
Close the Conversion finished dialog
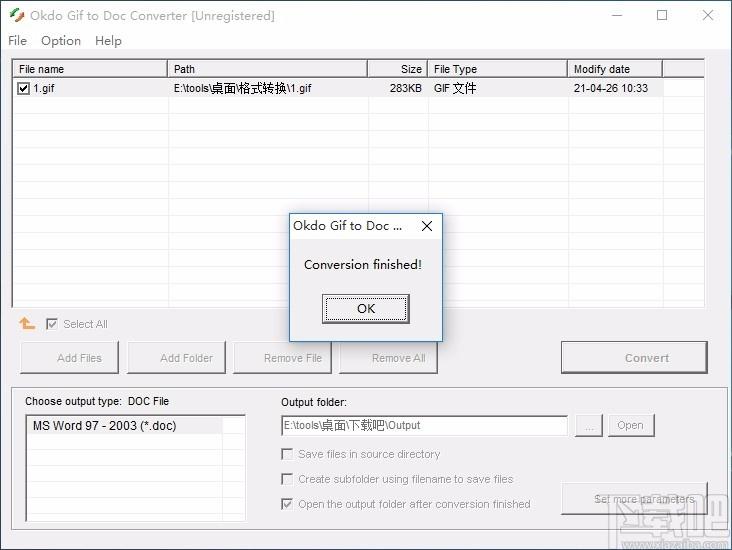click(x=427, y=226)
